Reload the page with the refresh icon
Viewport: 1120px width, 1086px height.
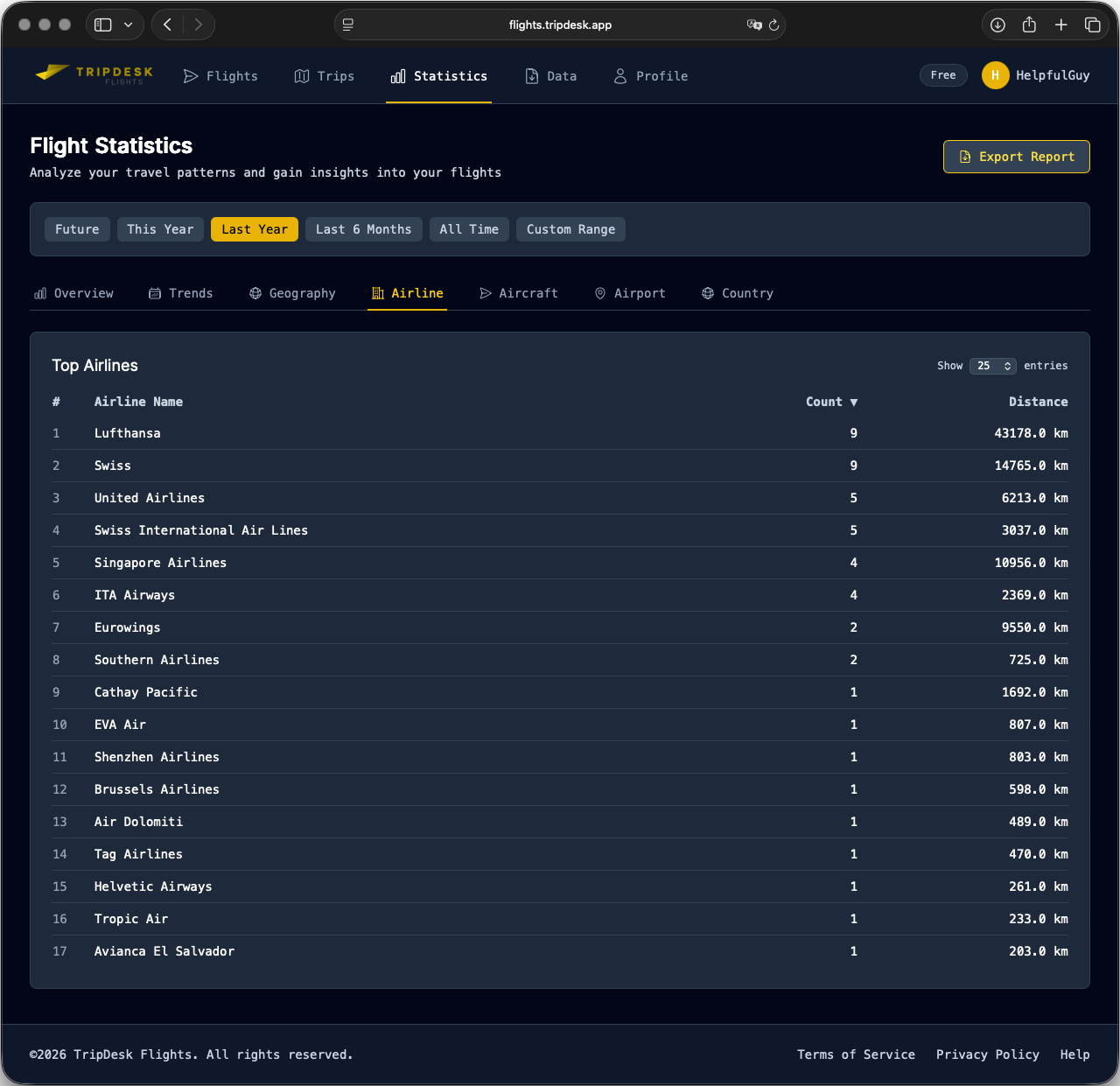click(x=774, y=25)
